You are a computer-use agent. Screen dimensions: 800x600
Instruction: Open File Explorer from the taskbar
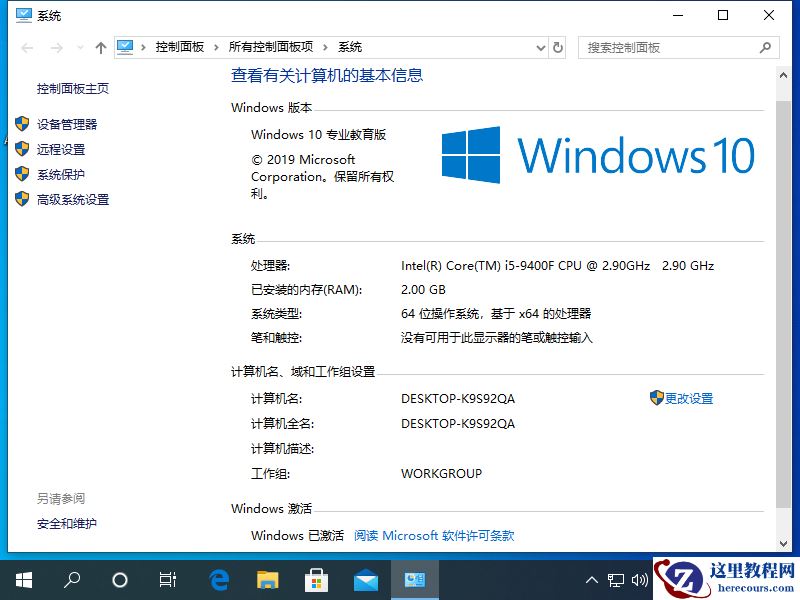click(267, 580)
